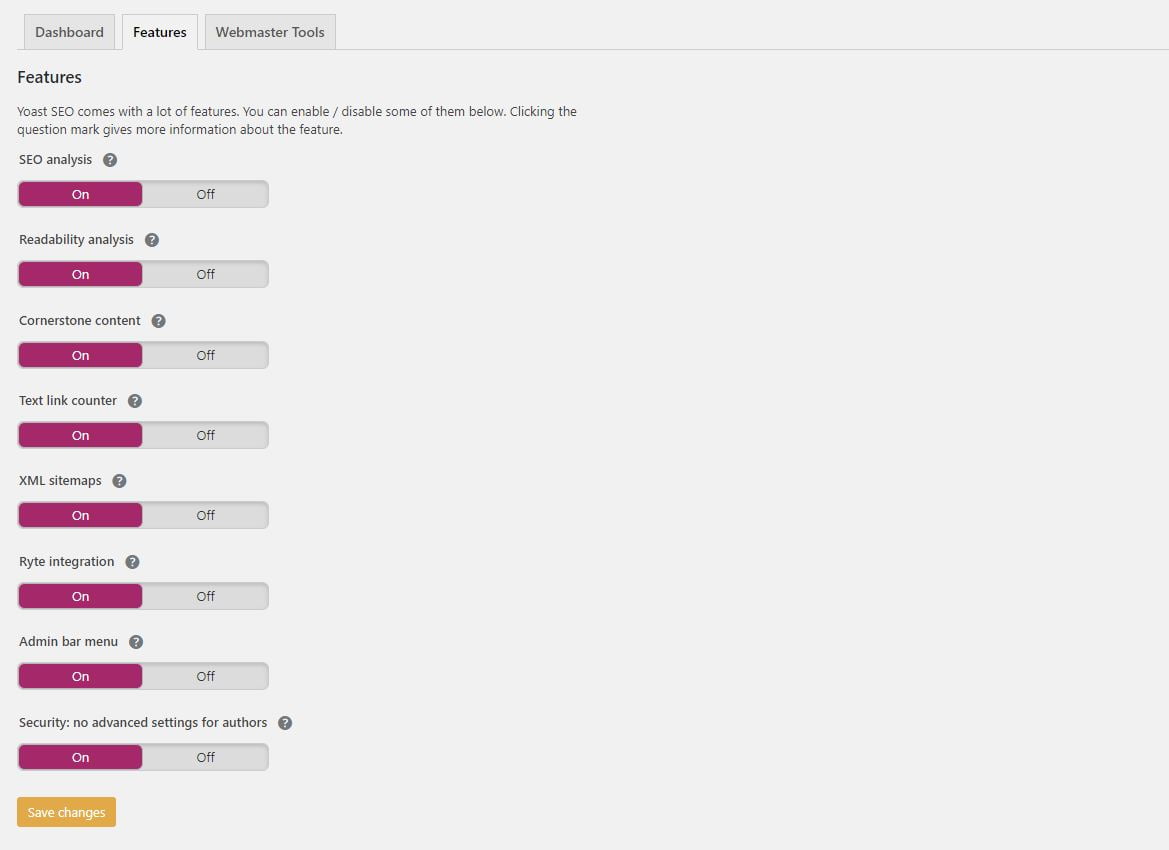Image resolution: width=1169 pixels, height=850 pixels.
Task: Click the XML sitemaps question mark
Action: point(119,480)
